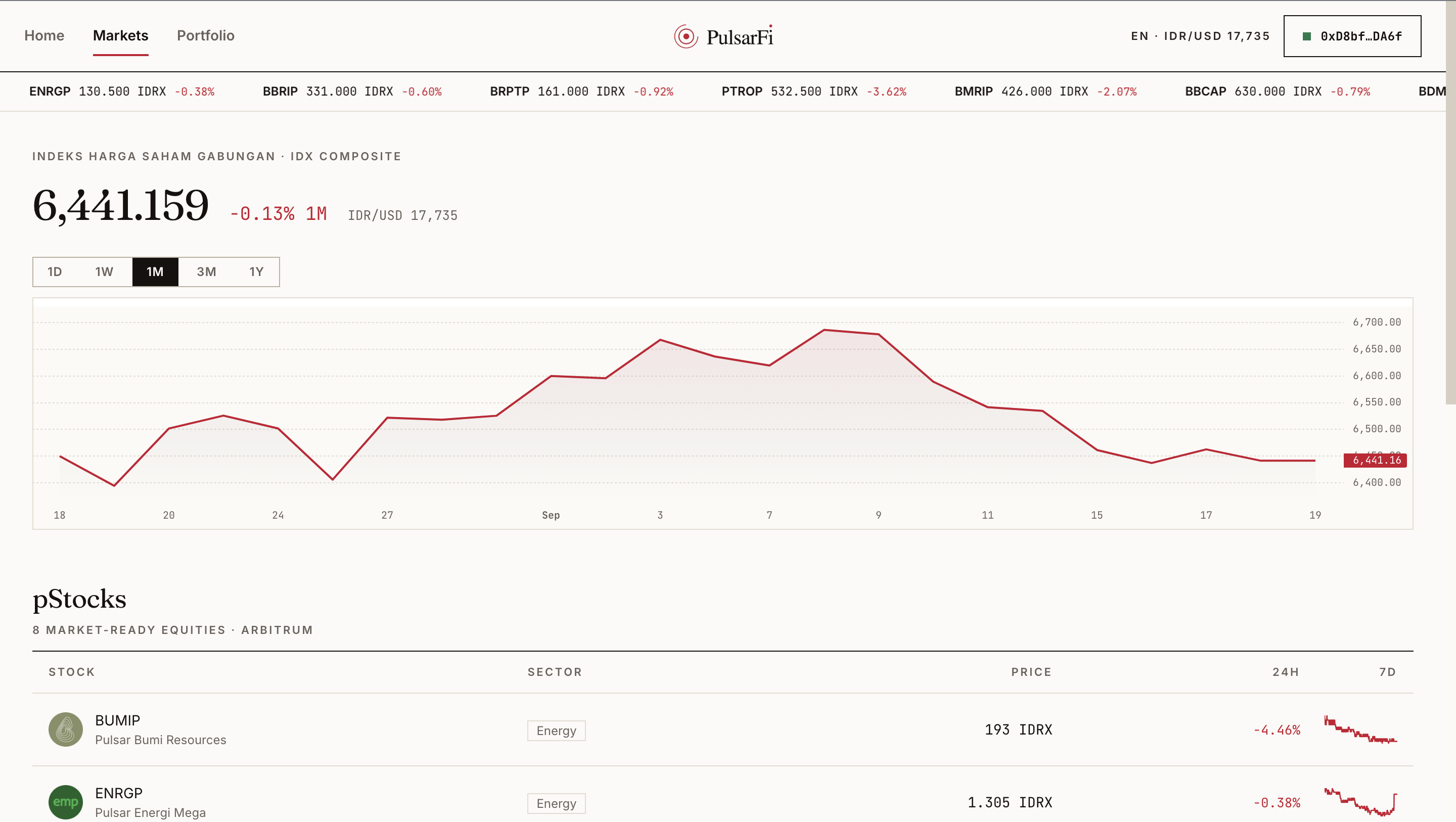Screen dimensions: 1456x822
Task: Click the green wallet status indicator
Action: click(1306, 37)
